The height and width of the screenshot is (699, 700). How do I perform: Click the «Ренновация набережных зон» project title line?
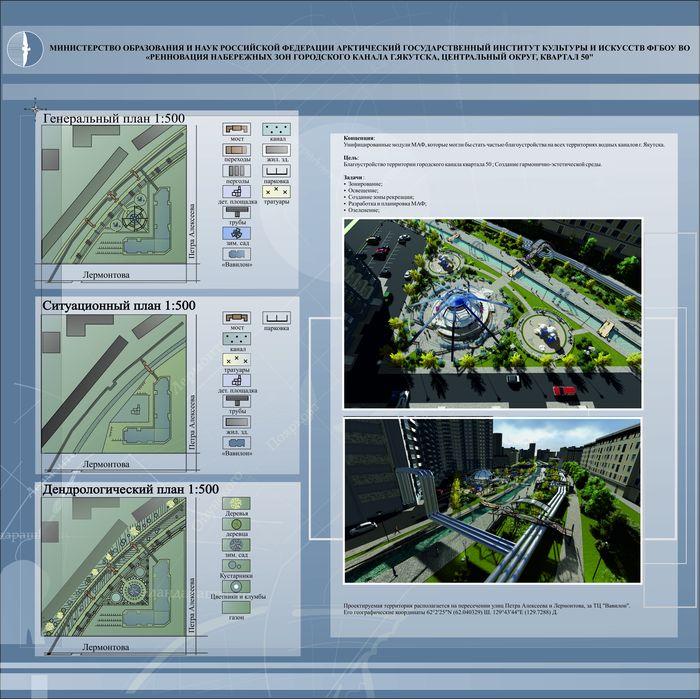(370, 57)
